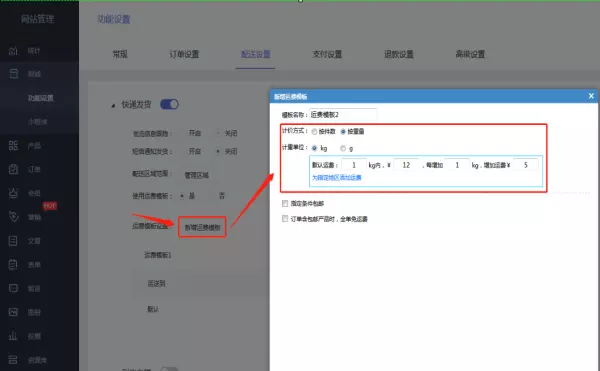Click the red HOT badge near 营销
600x371 pixels.
tap(50, 206)
